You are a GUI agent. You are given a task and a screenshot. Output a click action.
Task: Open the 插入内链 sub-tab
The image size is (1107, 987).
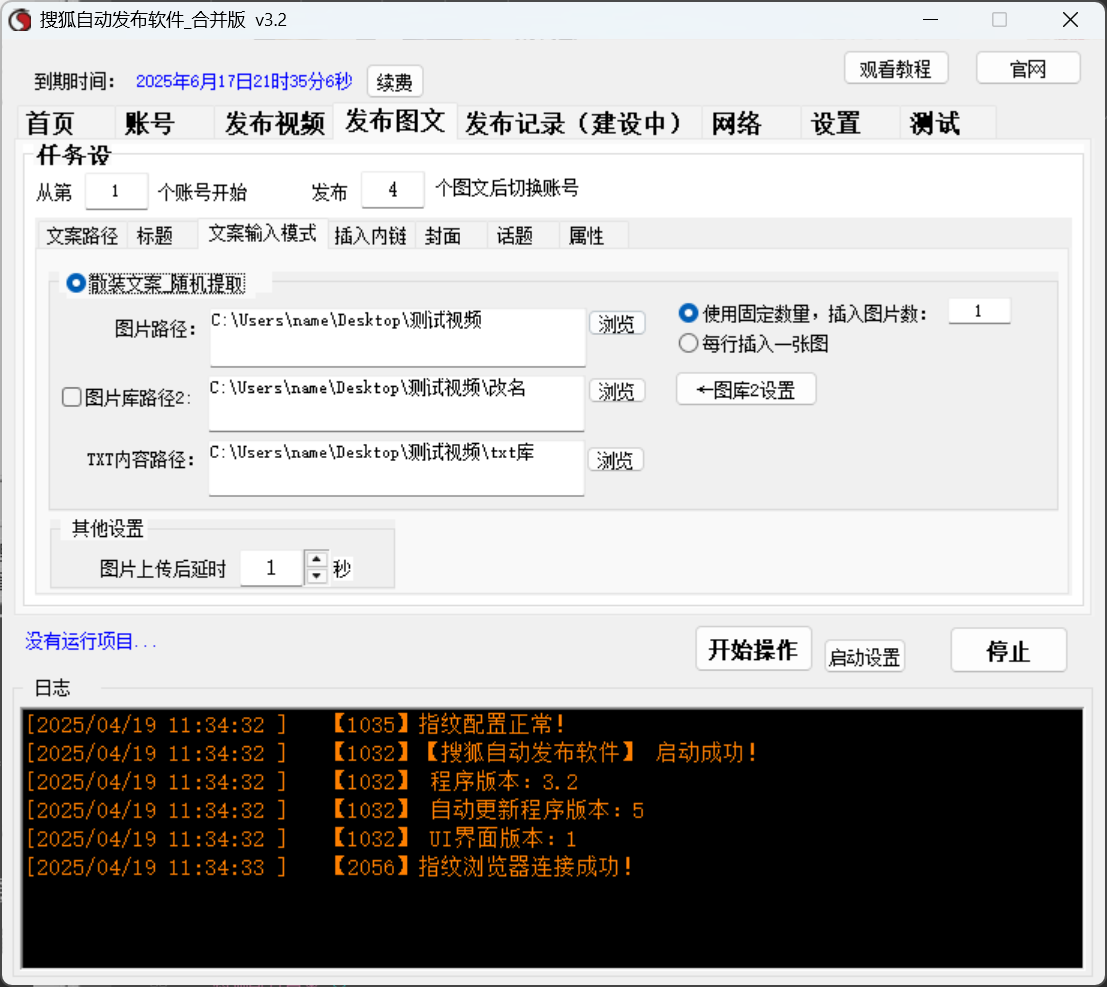371,235
